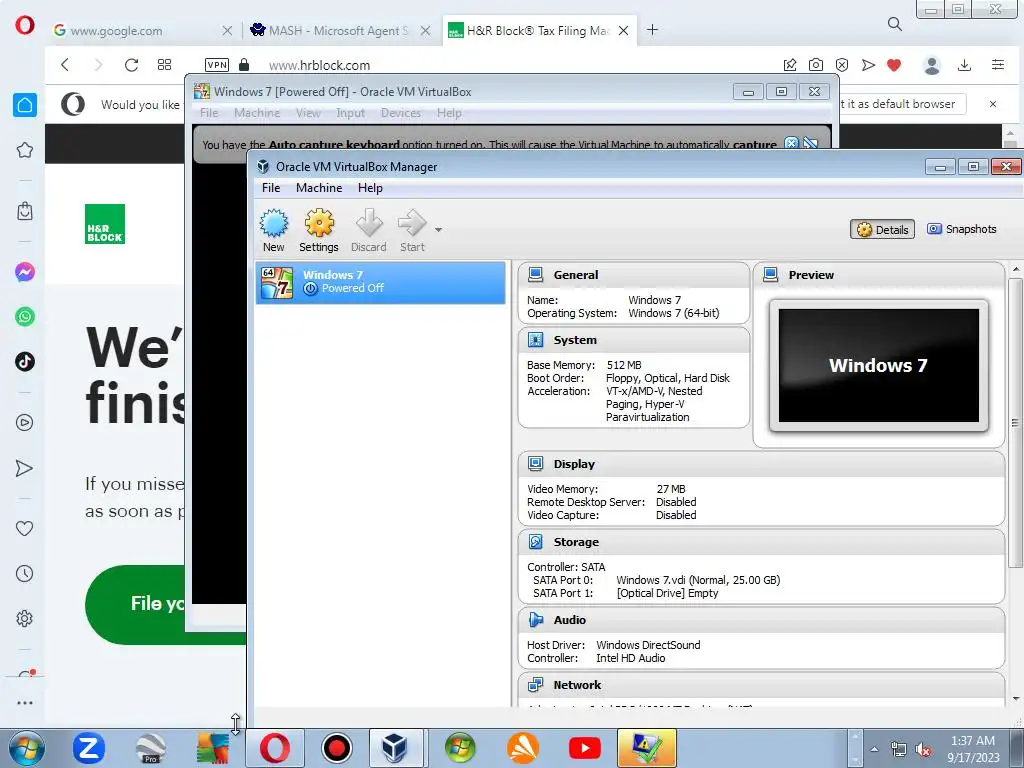Click the browser tab search magnifier

(895, 24)
